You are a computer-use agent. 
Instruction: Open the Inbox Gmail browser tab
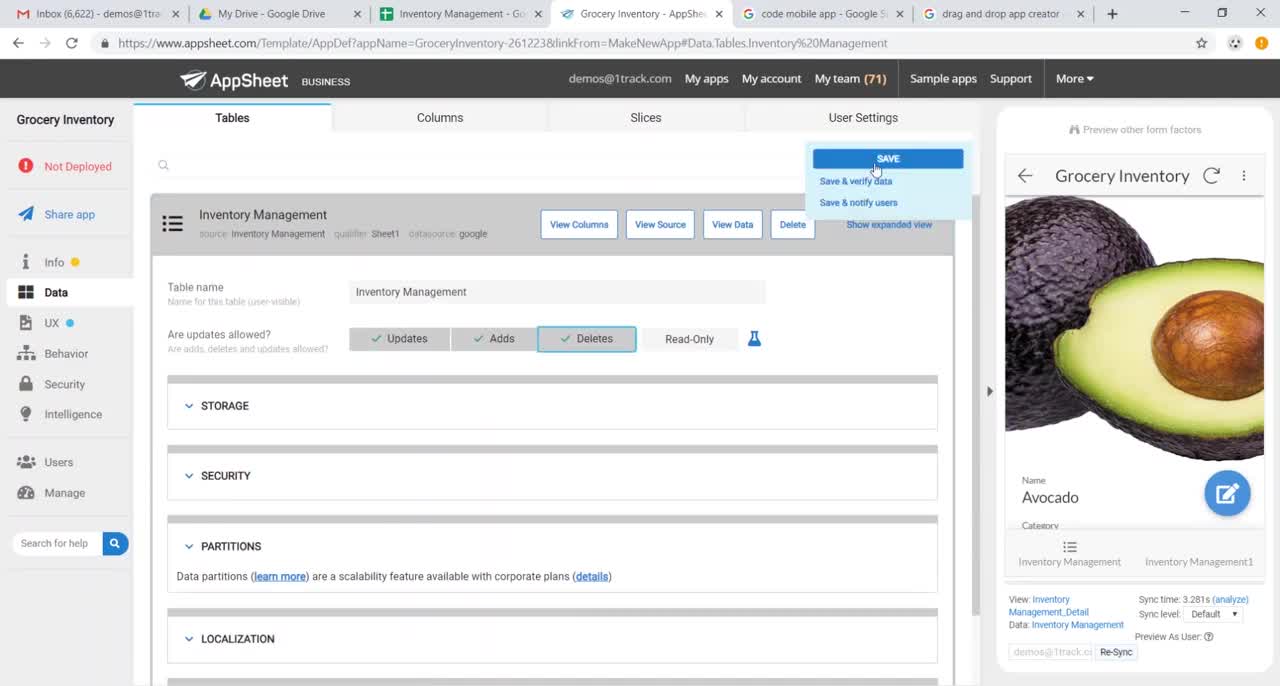[98, 14]
